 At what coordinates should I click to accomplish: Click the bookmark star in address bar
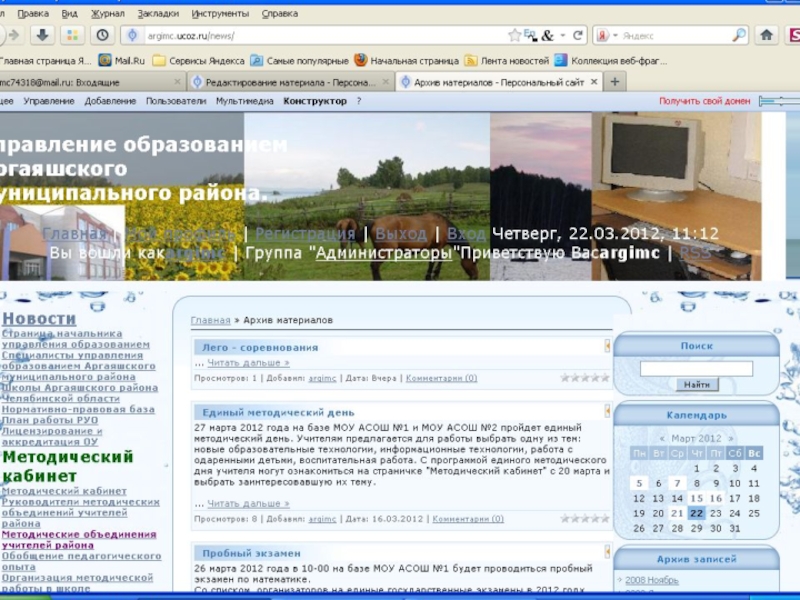[x=514, y=35]
